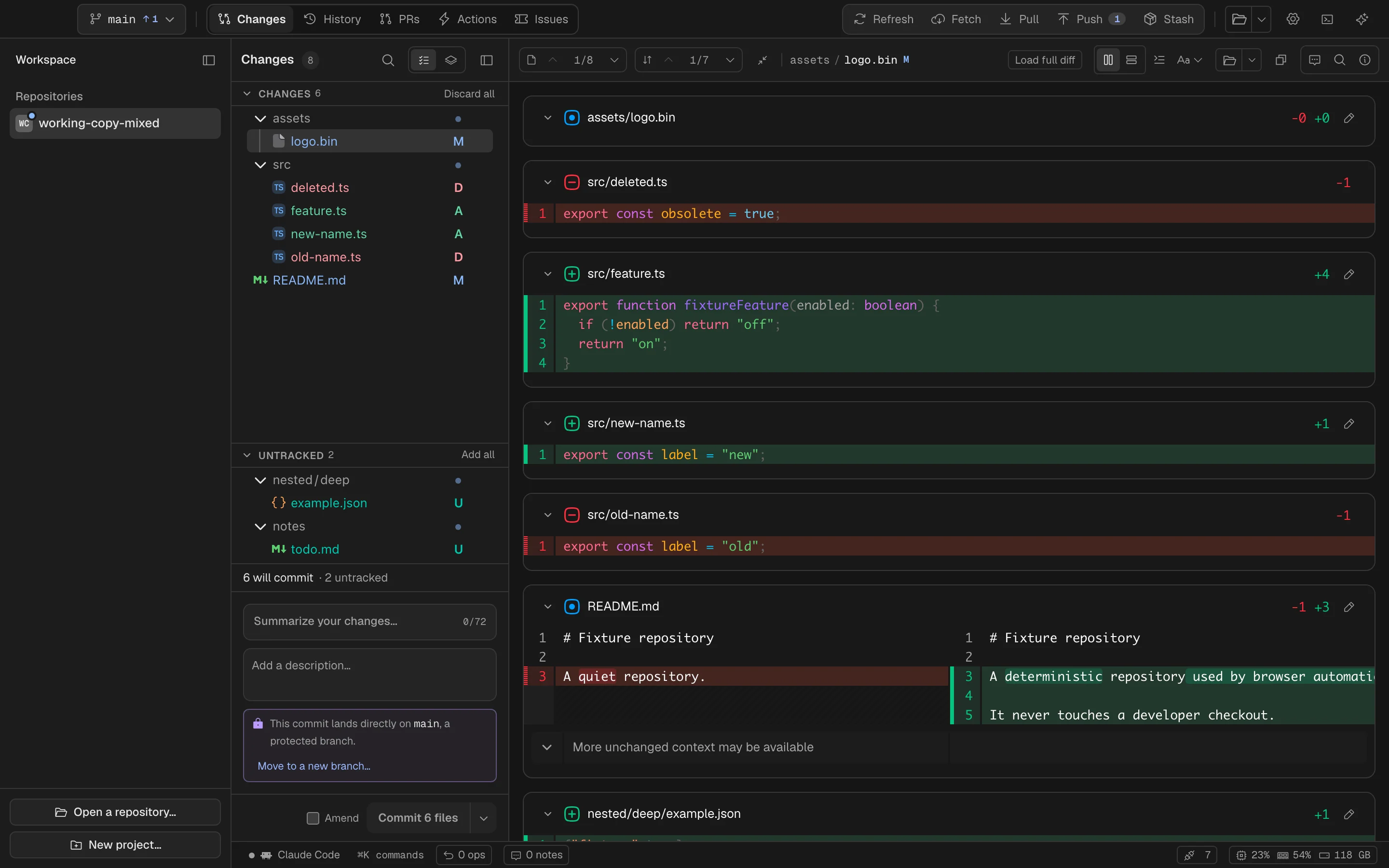Image resolution: width=1389 pixels, height=868 pixels.
Task: Open the Aa font options dropdown
Action: [1189, 60]
